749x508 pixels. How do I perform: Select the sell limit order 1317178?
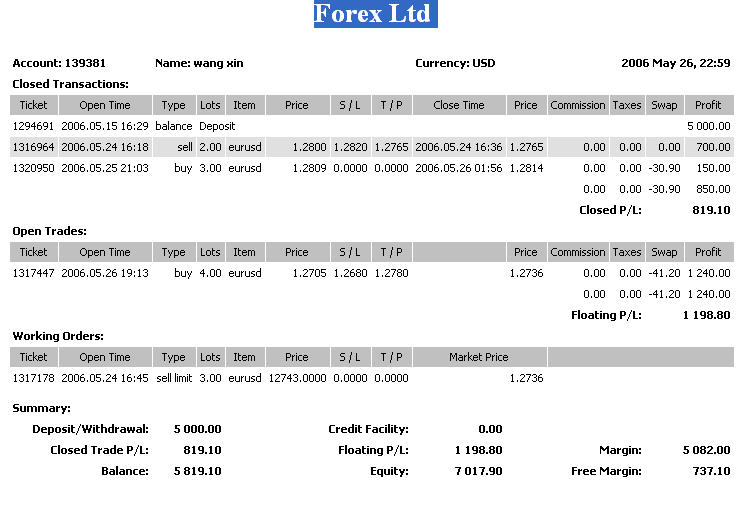click(x=34, y=378)
